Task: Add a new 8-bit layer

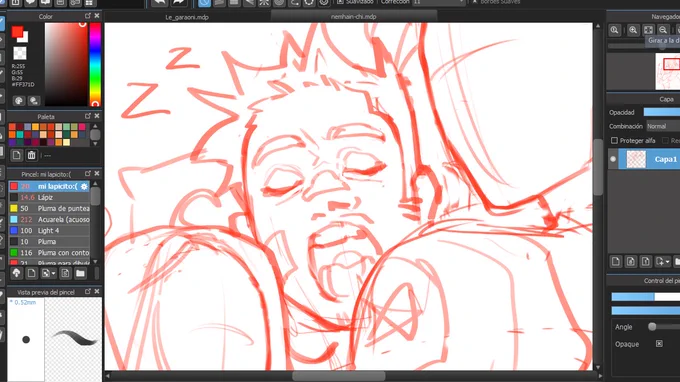Action: (x=631, y=261)
